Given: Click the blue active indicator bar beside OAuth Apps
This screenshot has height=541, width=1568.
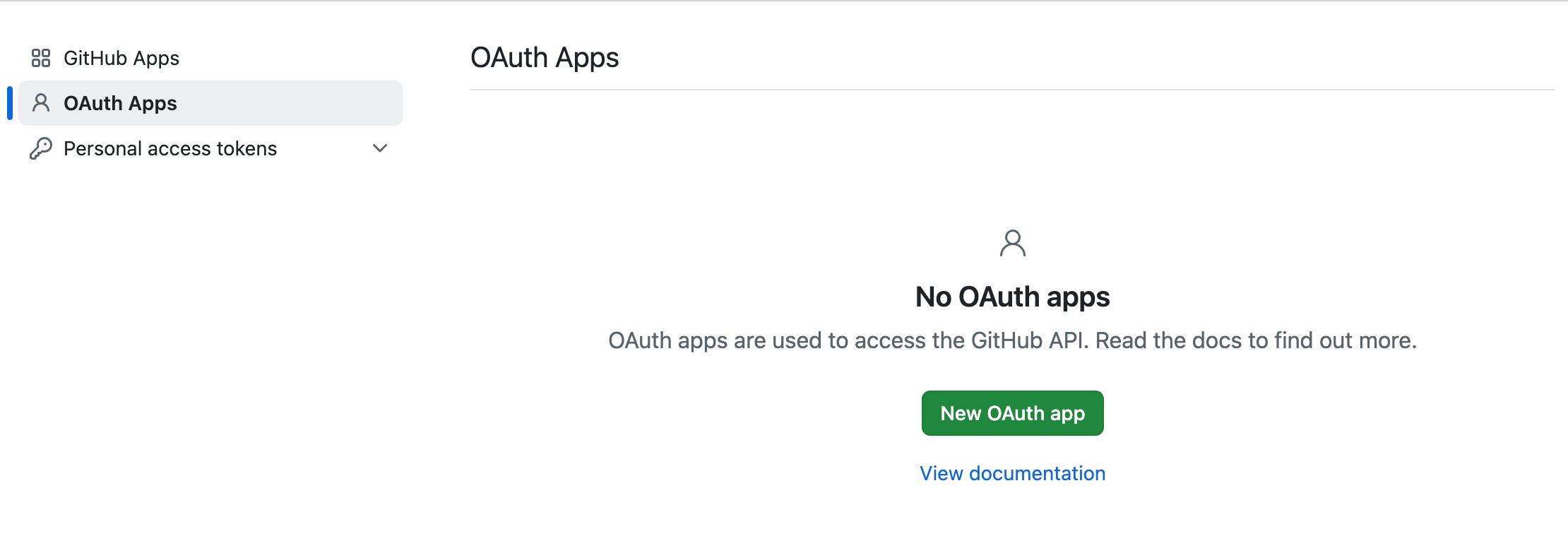Looking at the screenshot, I should 10,103.
